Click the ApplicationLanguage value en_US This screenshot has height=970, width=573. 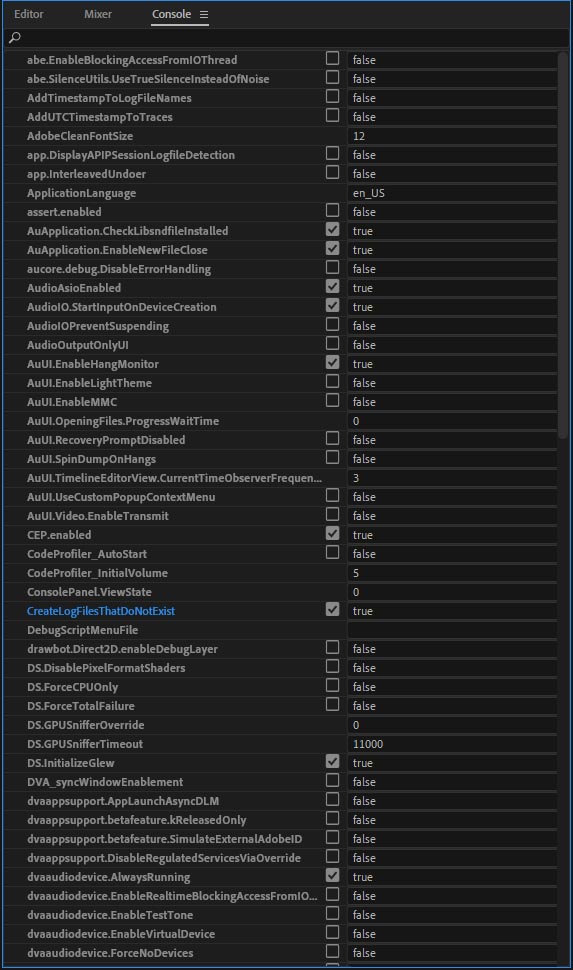(x=452, y=193)
